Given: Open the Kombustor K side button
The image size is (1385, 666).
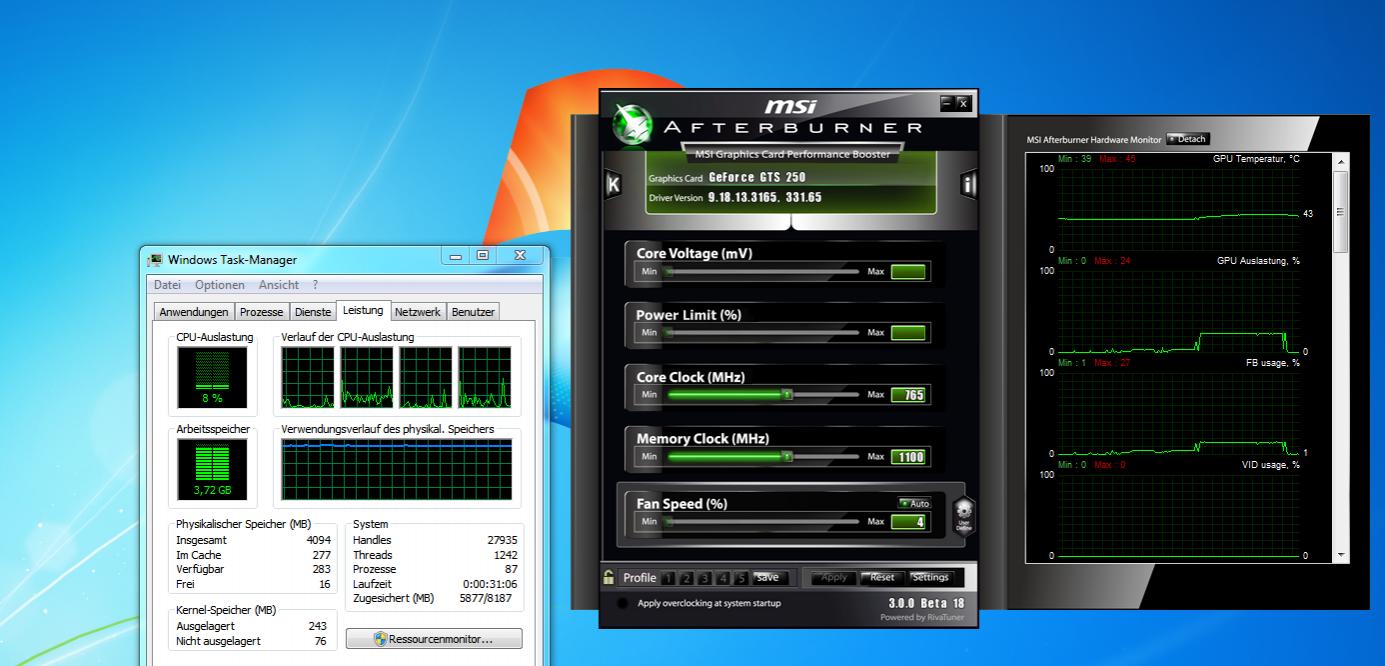Looking at the screenshot, I should 613,184.
